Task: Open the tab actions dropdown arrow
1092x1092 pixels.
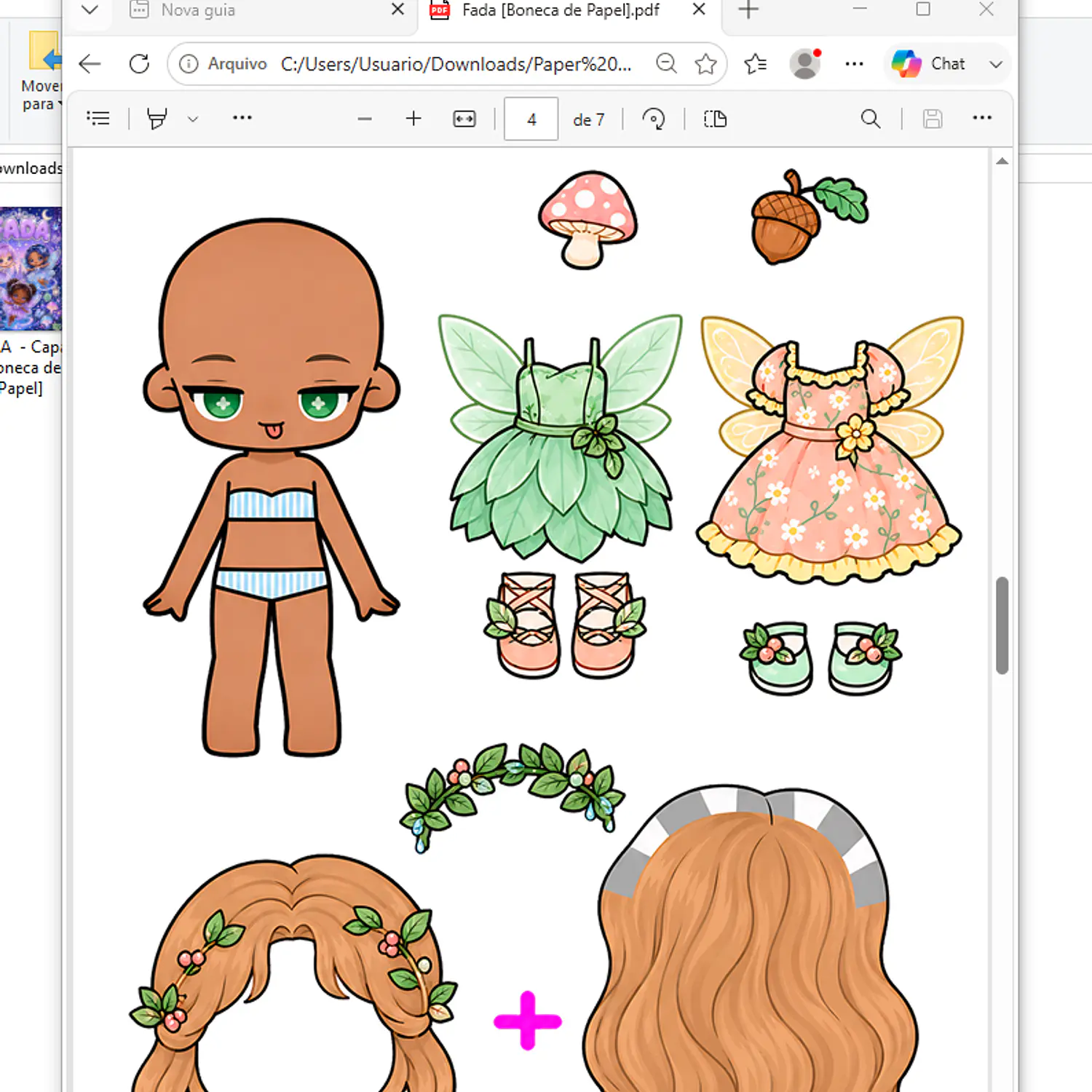Action: (90, 9)
